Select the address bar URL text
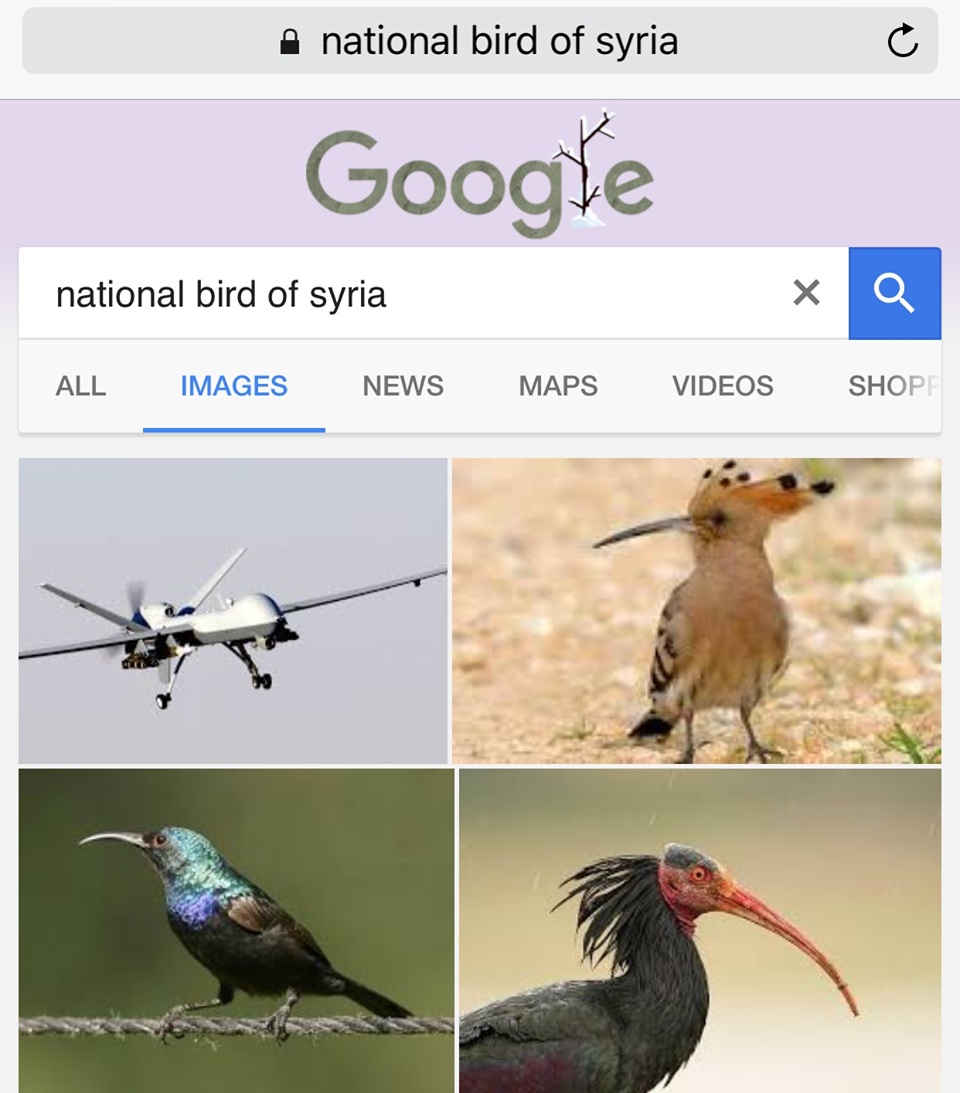 pyautogui.click(x=499, y=40)
